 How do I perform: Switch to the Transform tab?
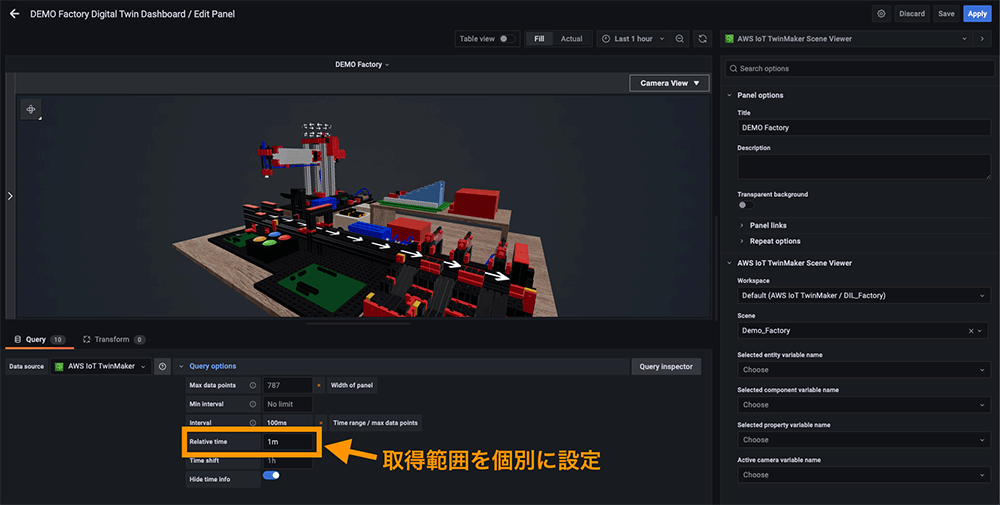(114, 340)
